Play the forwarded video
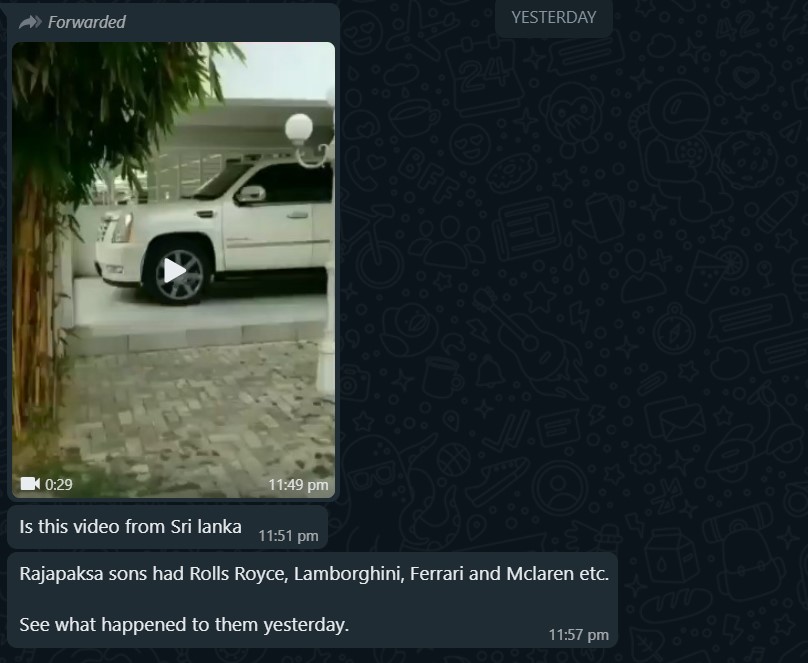The width and height of the screenshot is (808, 663). point(174,271)
